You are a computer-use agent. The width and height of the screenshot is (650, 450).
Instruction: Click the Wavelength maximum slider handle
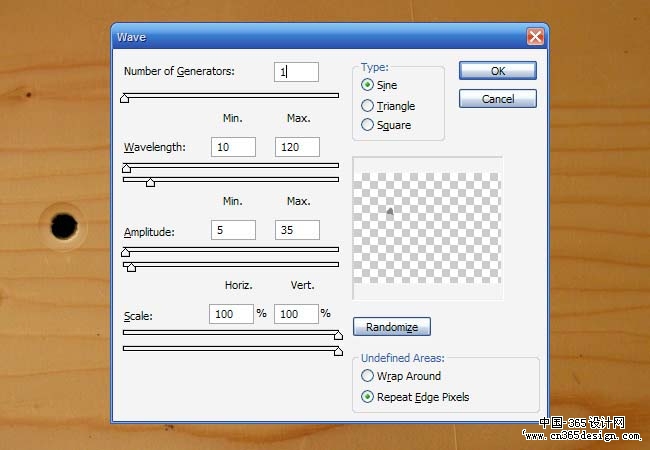[x=150, y=182]
